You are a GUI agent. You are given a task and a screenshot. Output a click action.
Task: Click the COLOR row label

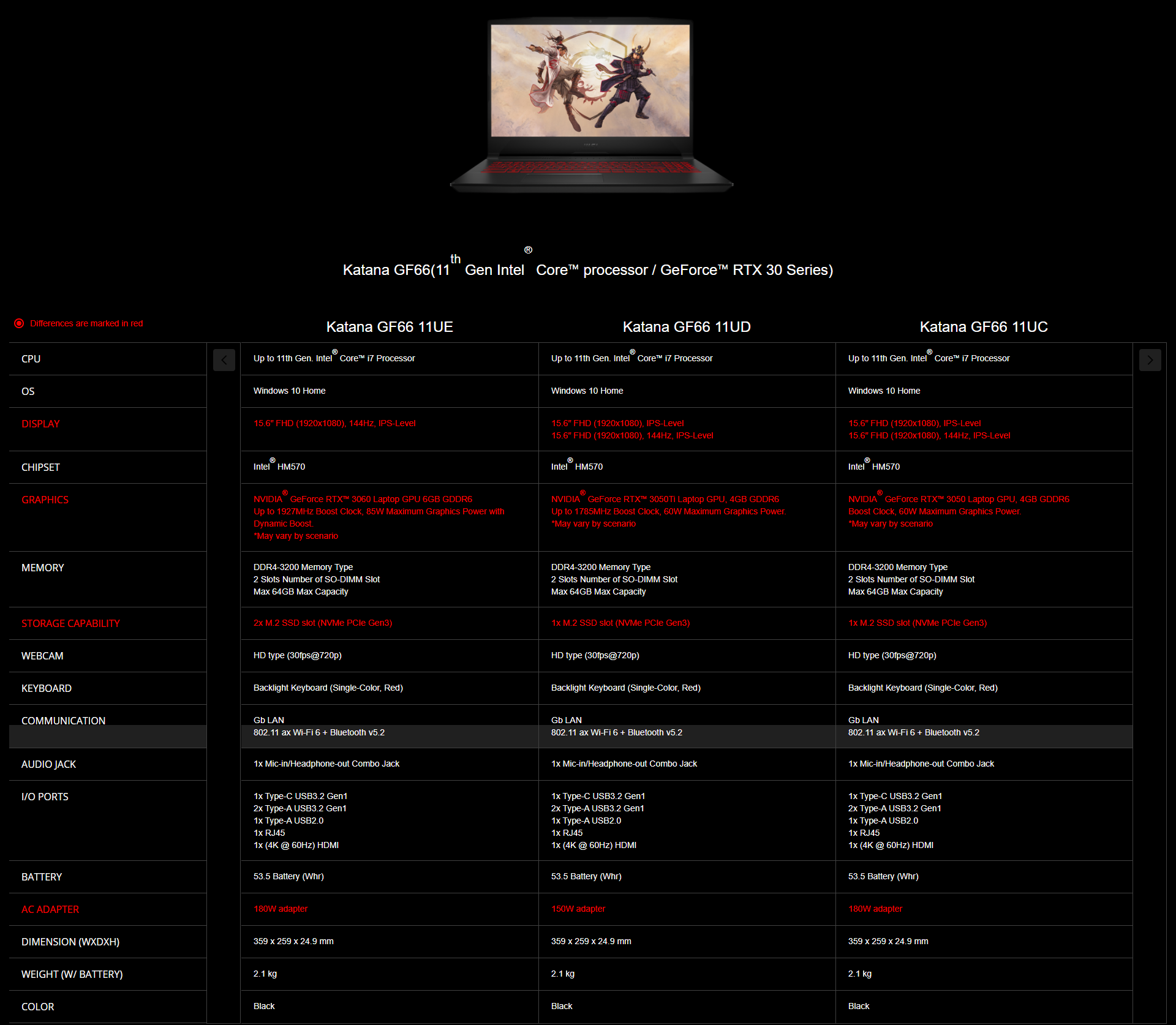pos(37,1007)
